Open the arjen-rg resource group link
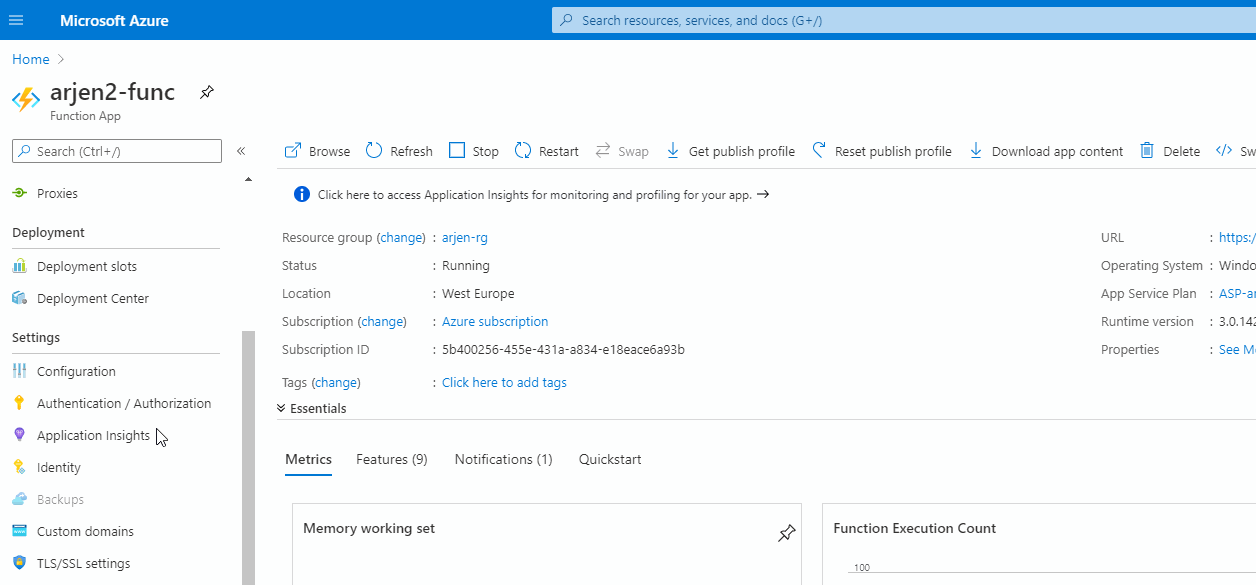 (x=465, y=238)
